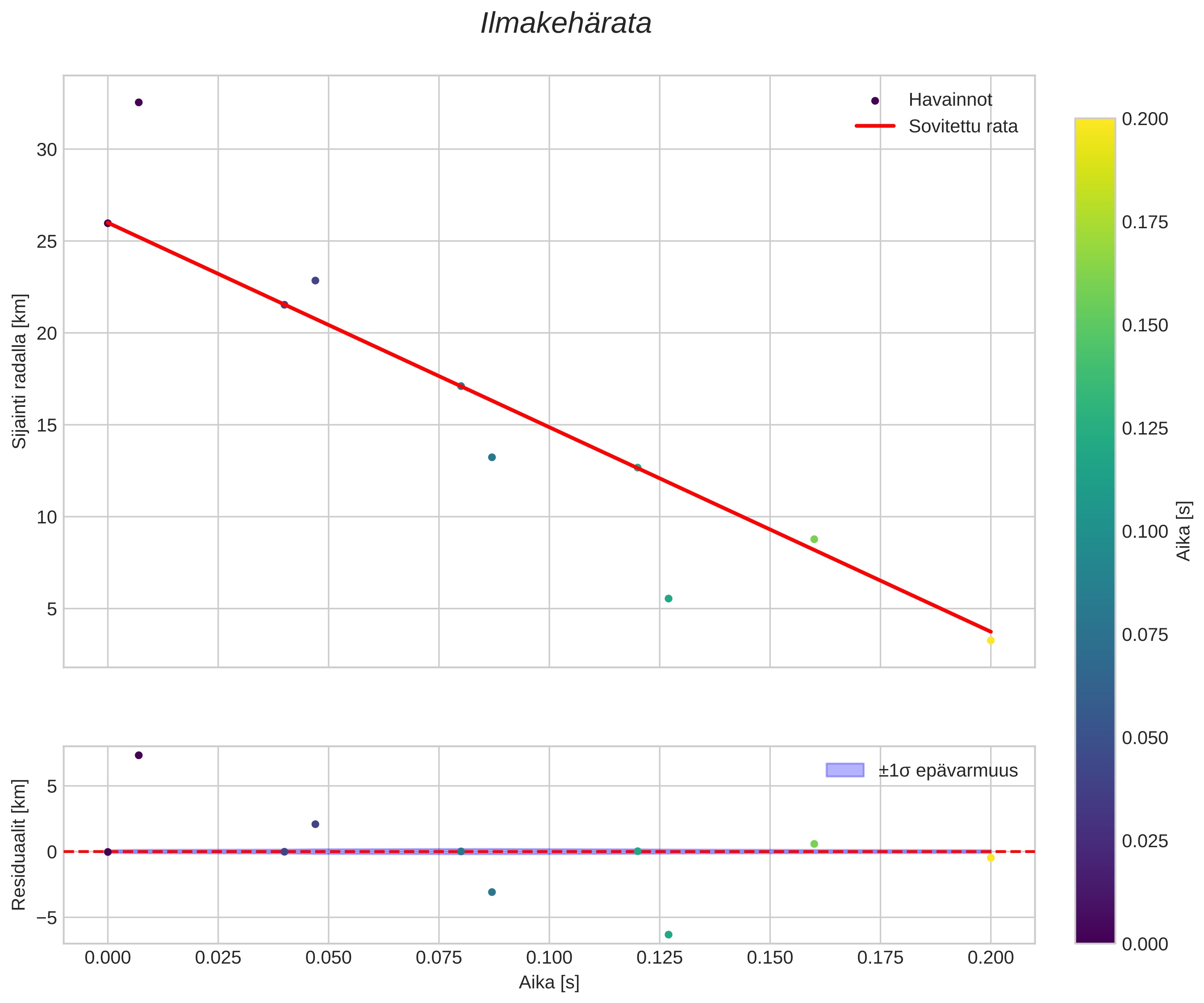Click the Sovitettu rata legend label text
The width and height of the screenshot is (1204, 1003).
click(963, 126)
